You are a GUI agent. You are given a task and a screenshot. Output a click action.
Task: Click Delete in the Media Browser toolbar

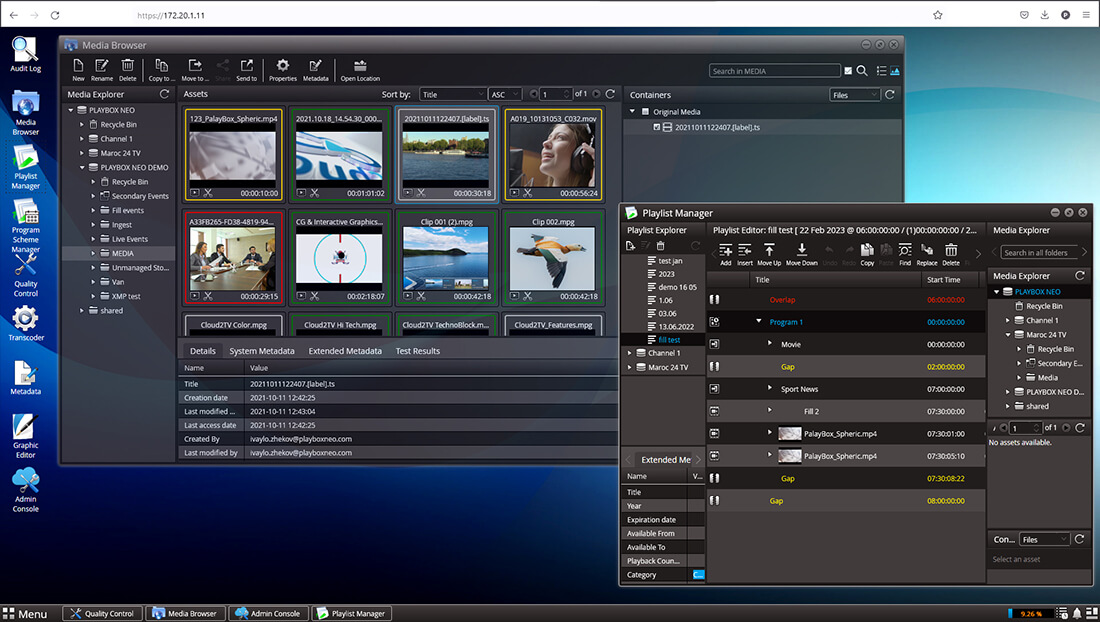(x=128, y=69)
